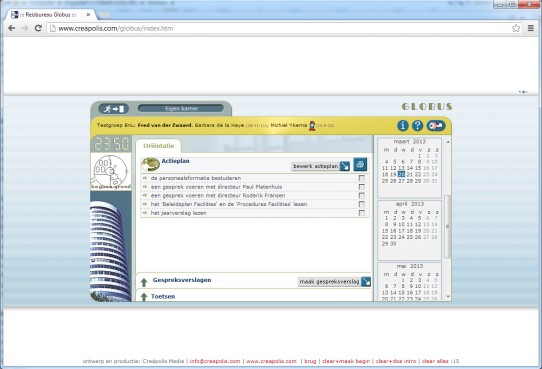542x369 pixels.
Task: Click the calendar panel scrollbar thumb
Action: point(448,226)
